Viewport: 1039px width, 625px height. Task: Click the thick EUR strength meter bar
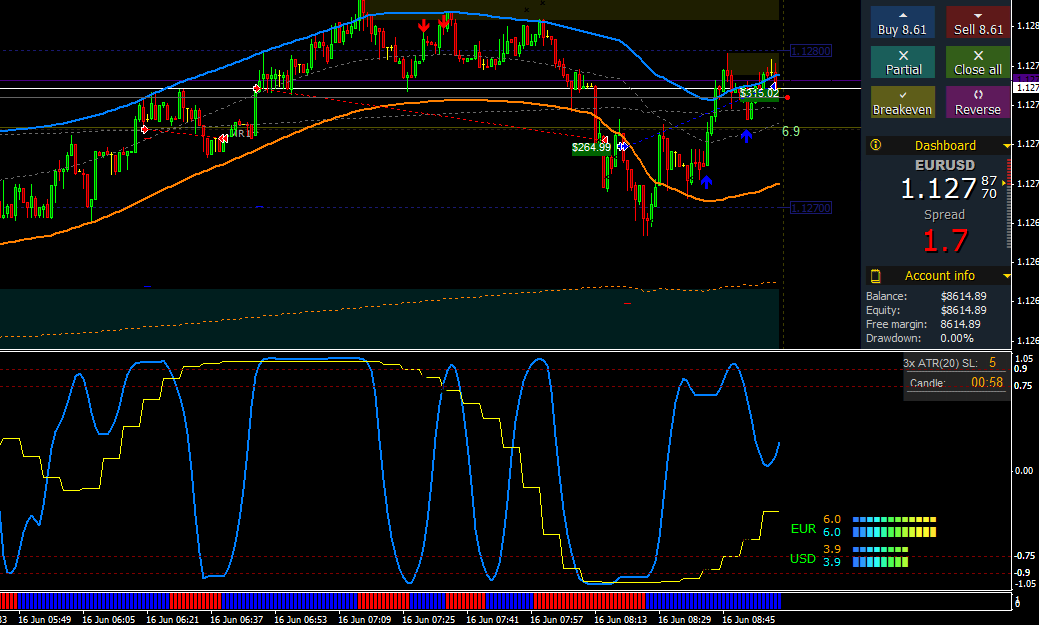[894, 532]
